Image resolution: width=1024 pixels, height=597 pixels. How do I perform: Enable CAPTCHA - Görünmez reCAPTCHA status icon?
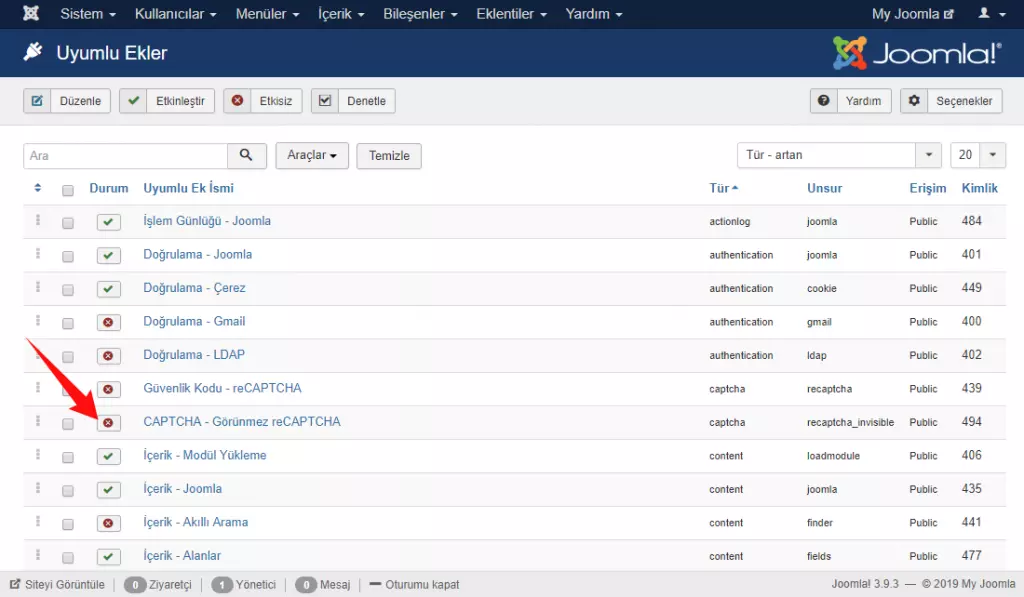coord(108,423)
